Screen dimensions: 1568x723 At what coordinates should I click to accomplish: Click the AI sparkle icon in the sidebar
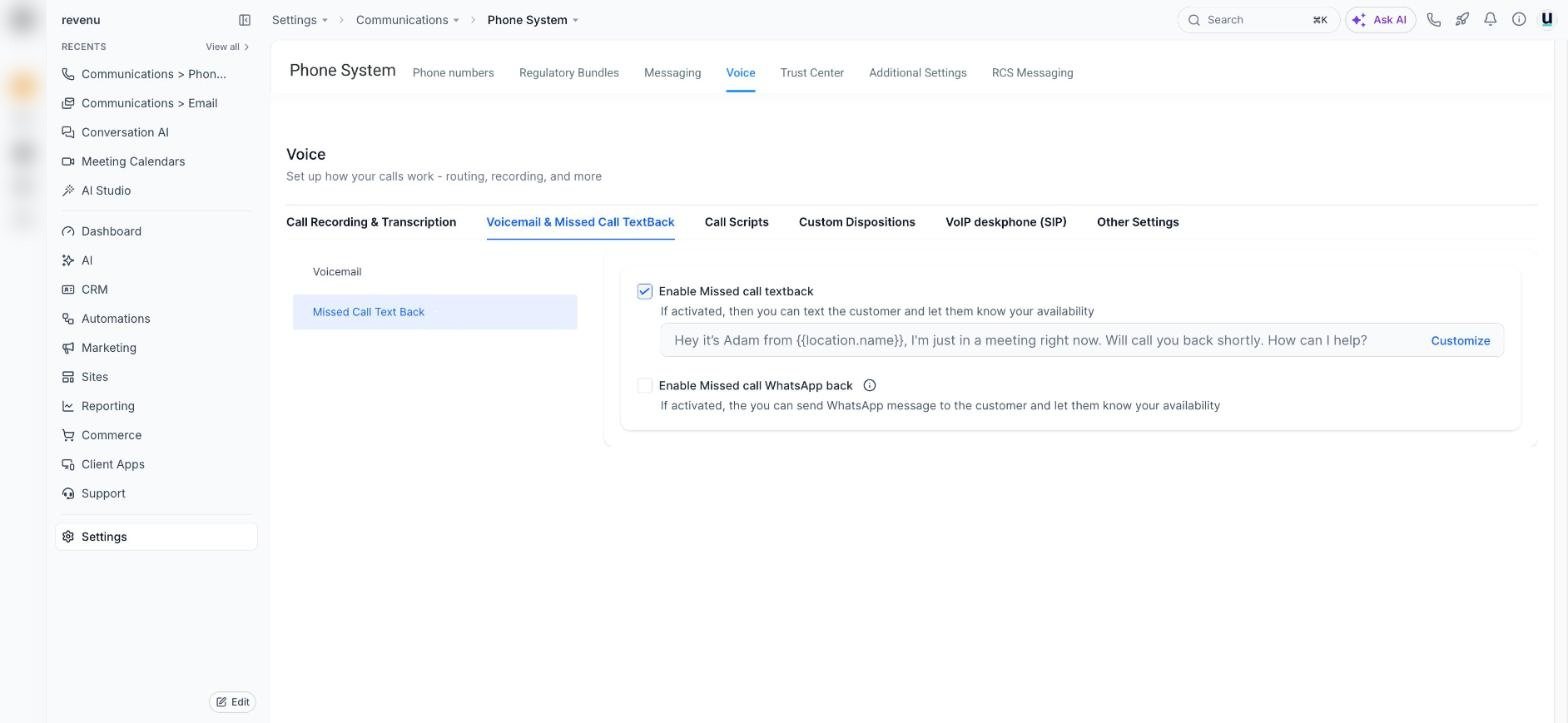pyautogui.click(x=68, y=261)
